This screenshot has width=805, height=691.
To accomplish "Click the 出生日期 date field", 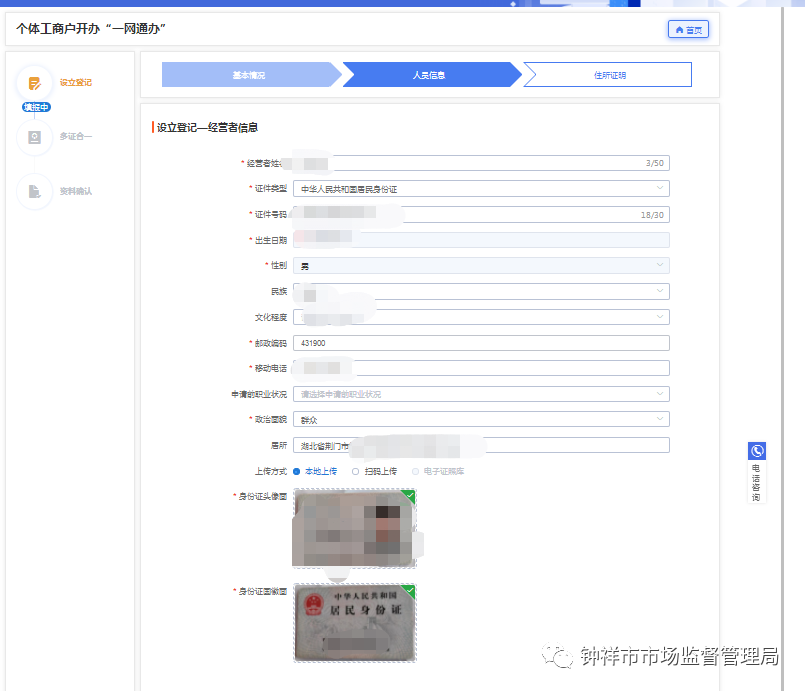I will (x=480, y=239).
